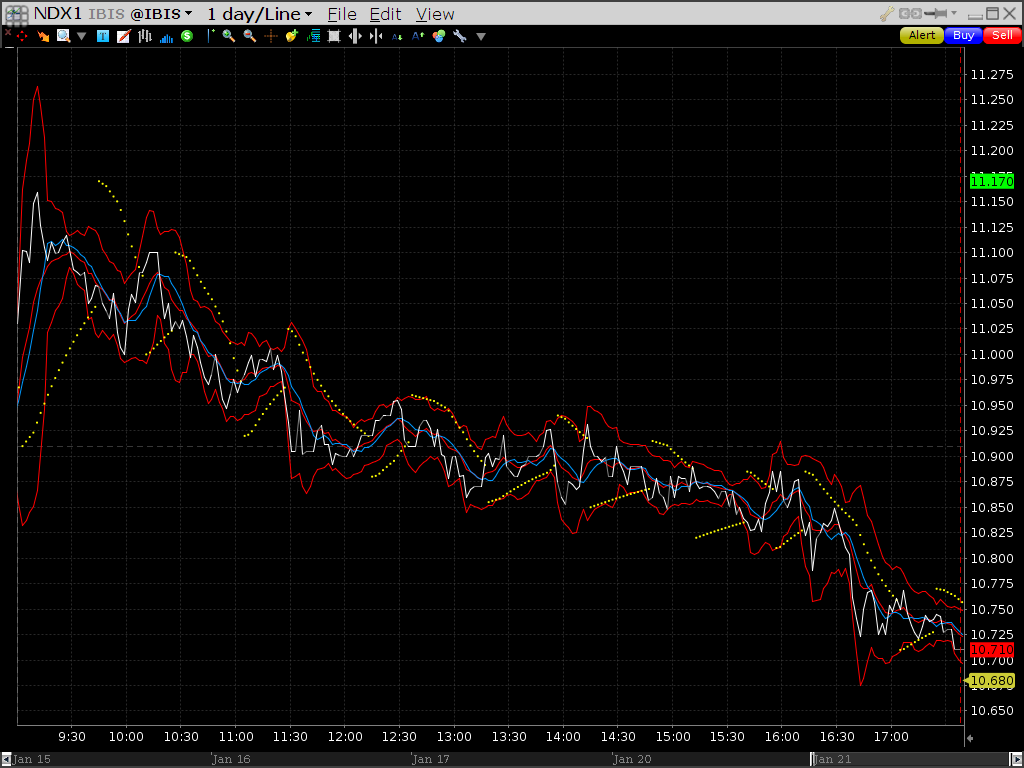
Task: Click the chart window grid icon in title
Action: click(16, 14)
